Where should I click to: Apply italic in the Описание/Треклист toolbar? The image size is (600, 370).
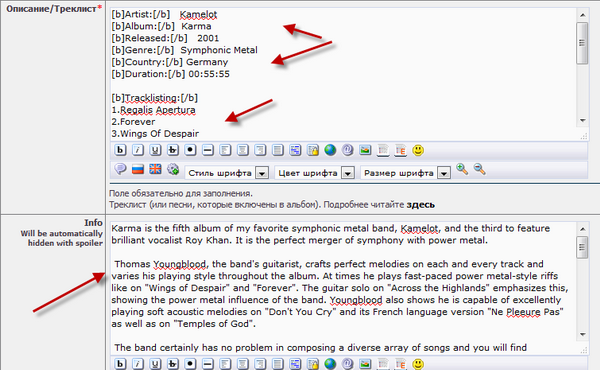click(x=138, y=150)
